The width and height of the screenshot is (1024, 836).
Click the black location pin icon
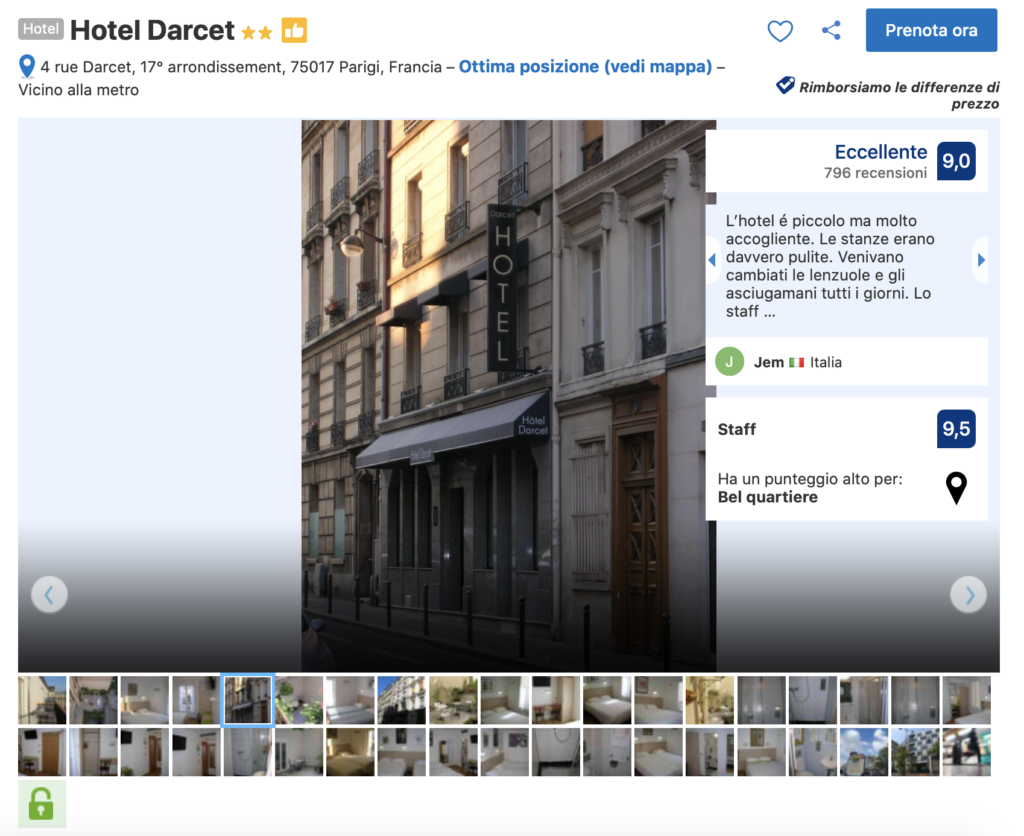pos(956,488)
